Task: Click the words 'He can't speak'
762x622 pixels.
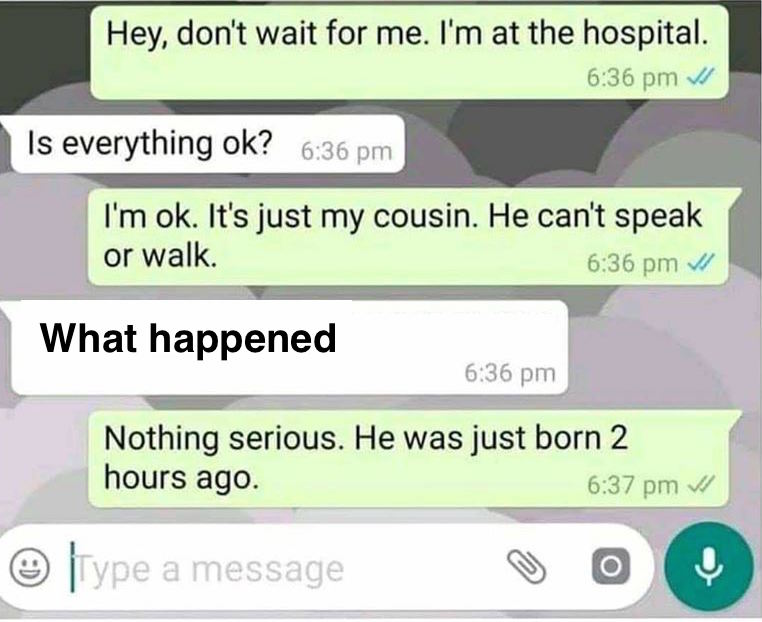Action: coord(595,217)
